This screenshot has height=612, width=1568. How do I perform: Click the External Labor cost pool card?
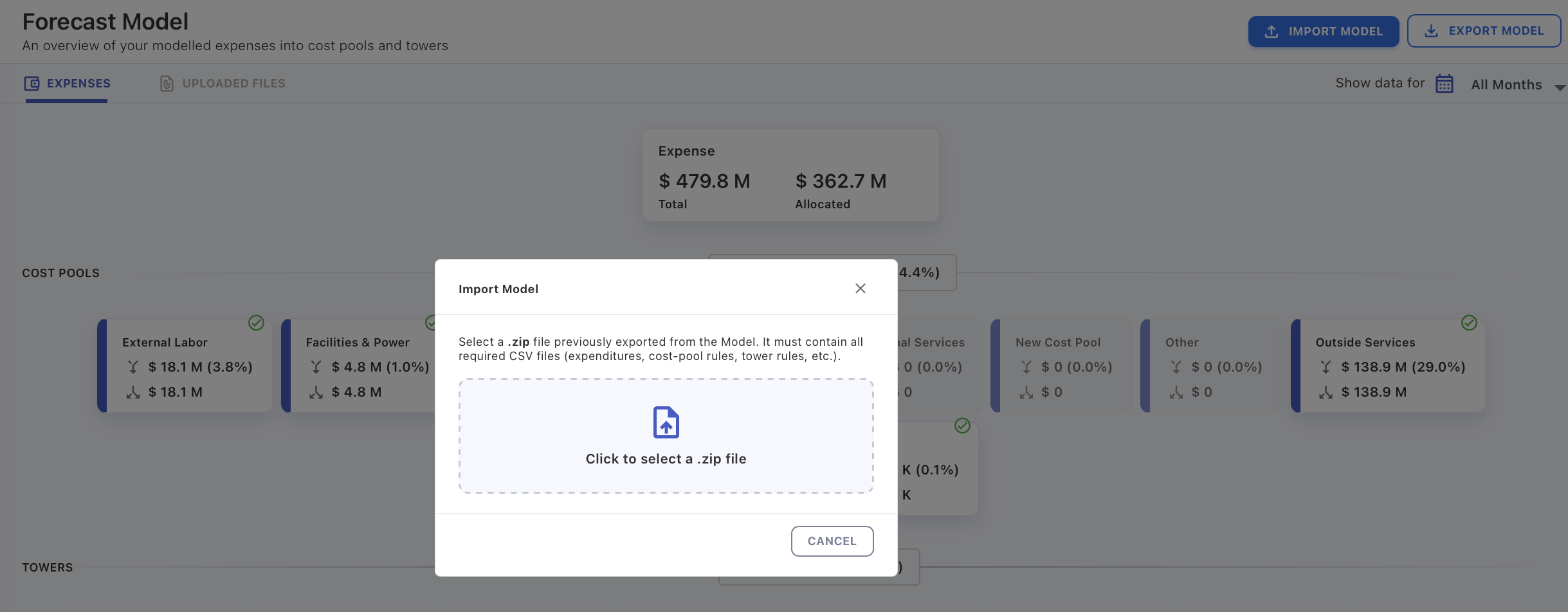(187, 366)
